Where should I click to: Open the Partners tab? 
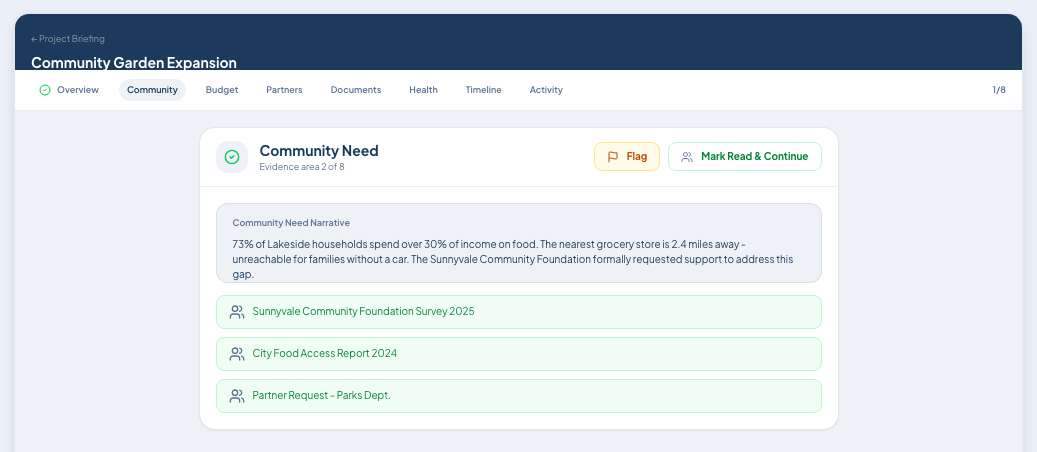284,90
